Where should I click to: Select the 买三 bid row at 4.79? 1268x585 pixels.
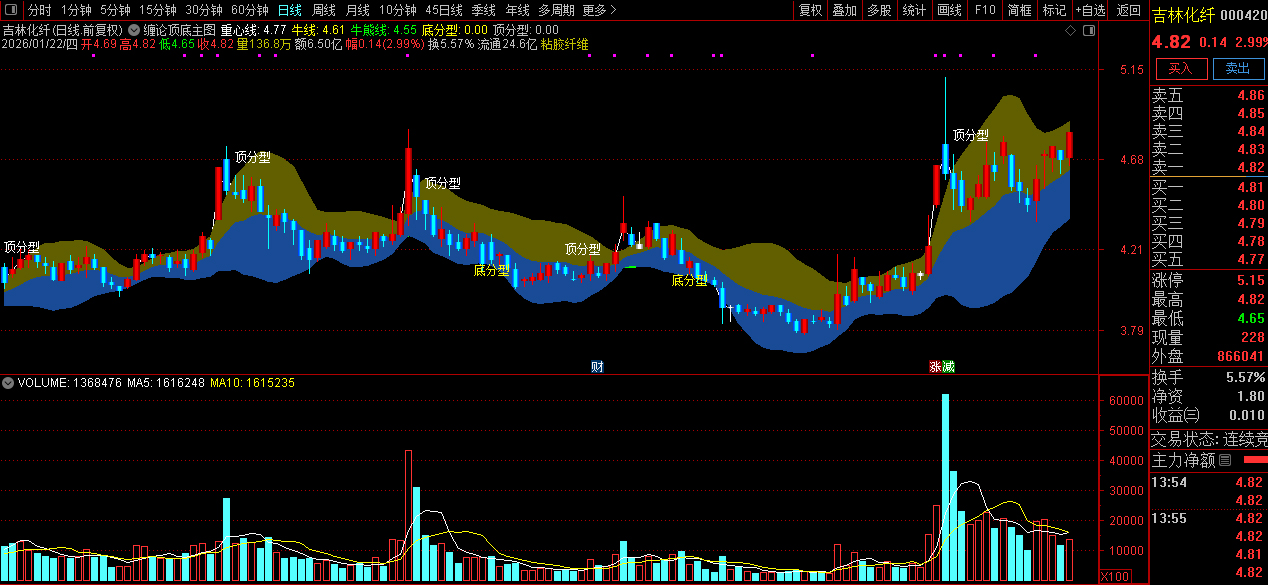tap(1209, 223)
